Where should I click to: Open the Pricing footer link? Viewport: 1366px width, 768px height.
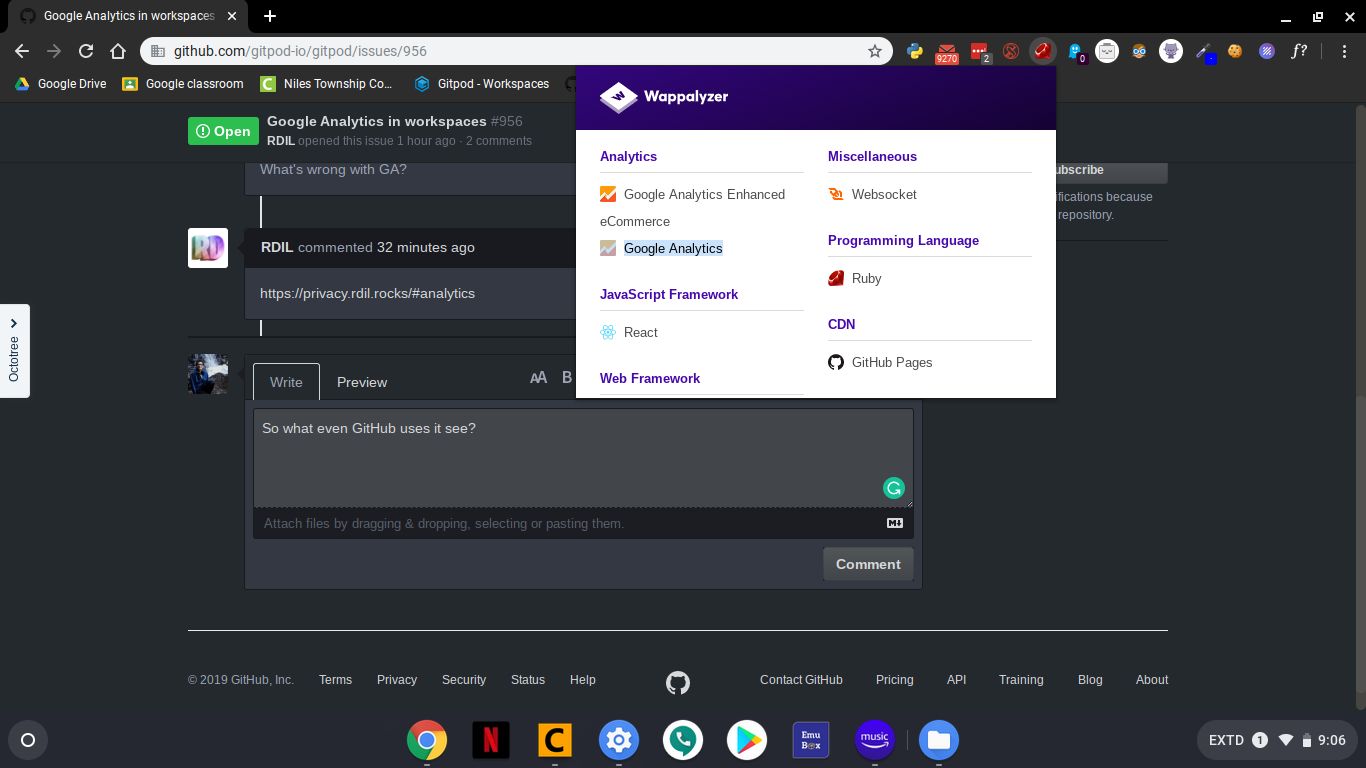(x=895, y=680)
